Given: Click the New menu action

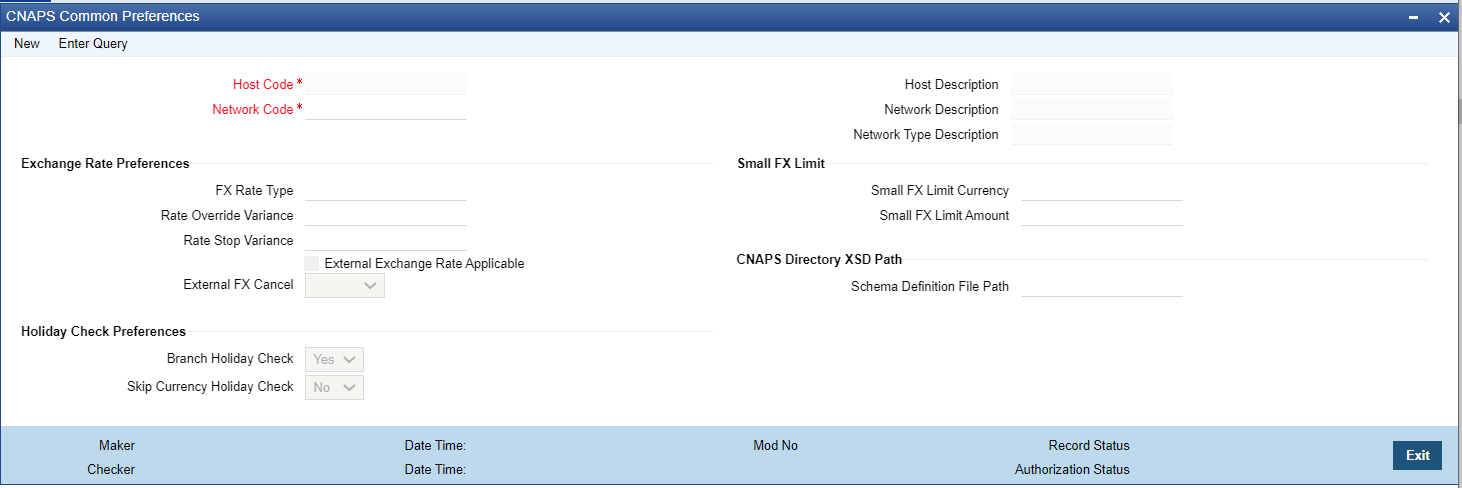Looking at the screenshot, I should (27, 44).
